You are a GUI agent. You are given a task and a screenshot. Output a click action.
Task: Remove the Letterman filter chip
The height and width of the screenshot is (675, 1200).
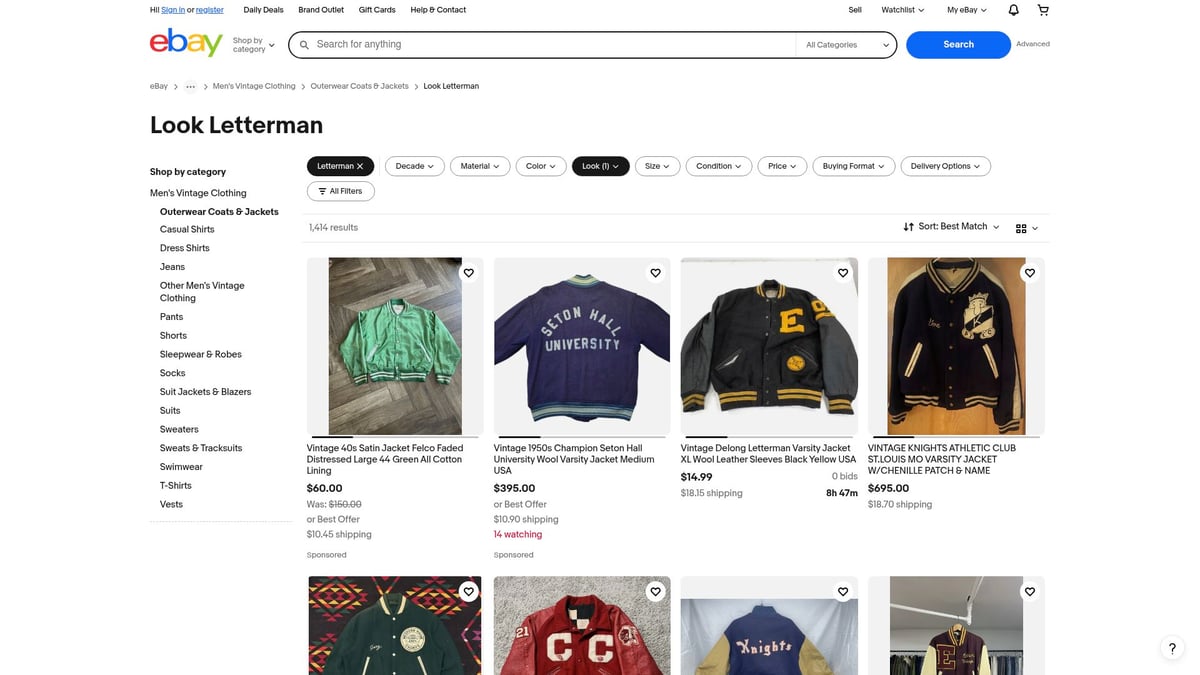(360, 166)
